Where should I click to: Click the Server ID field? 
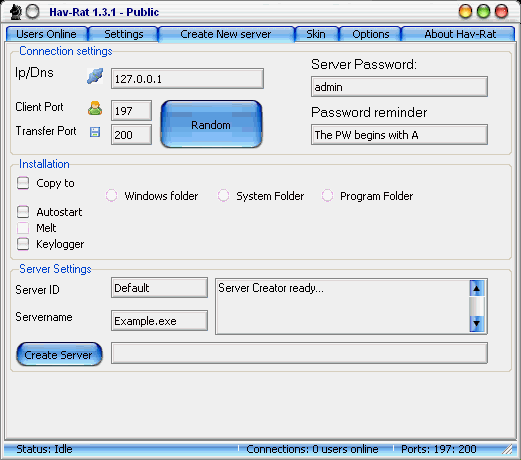(x=159, y=288)
